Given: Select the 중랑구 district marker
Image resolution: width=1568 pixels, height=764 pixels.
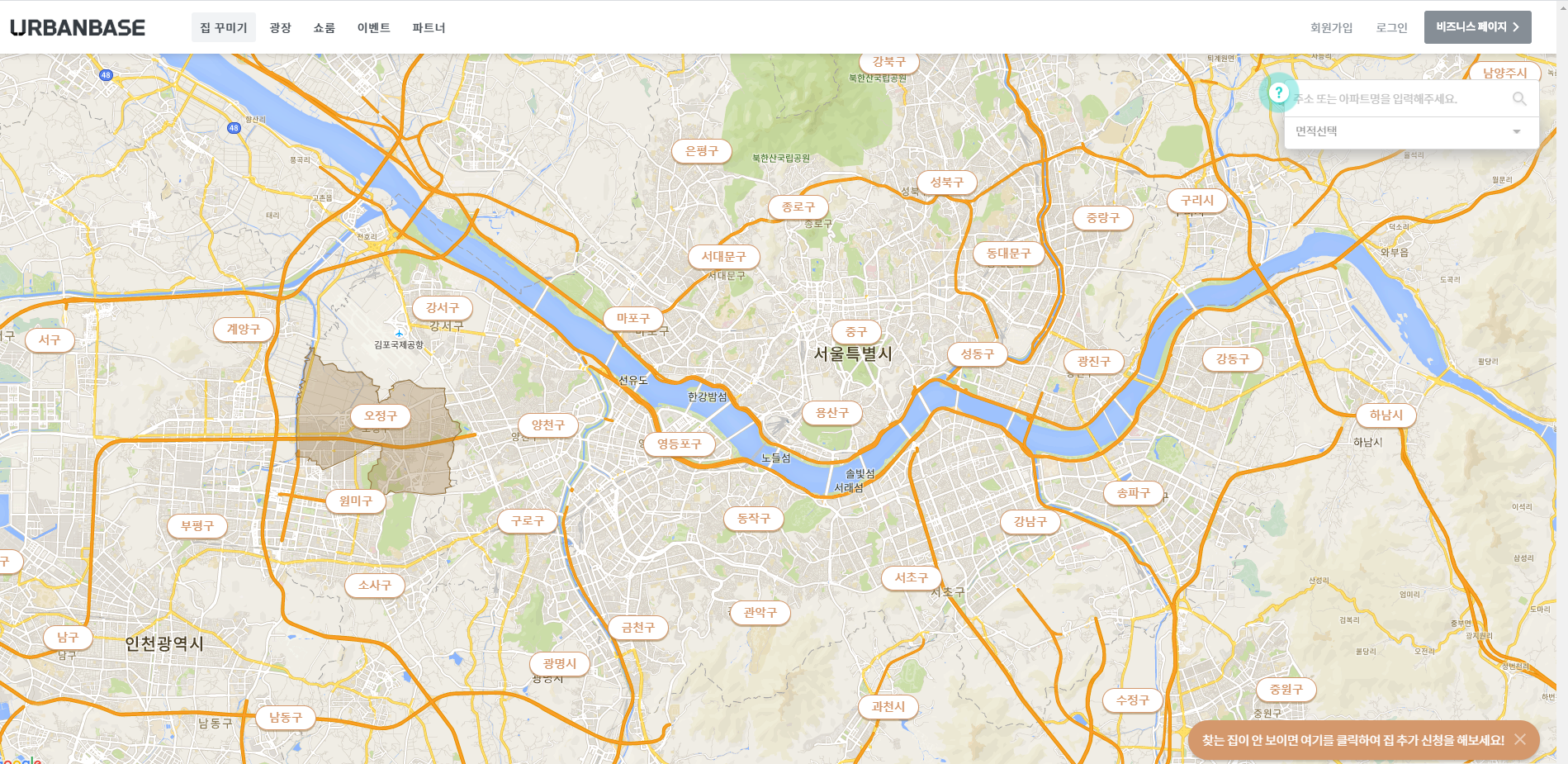Looking at the screenshot, I should point(1103,218).
